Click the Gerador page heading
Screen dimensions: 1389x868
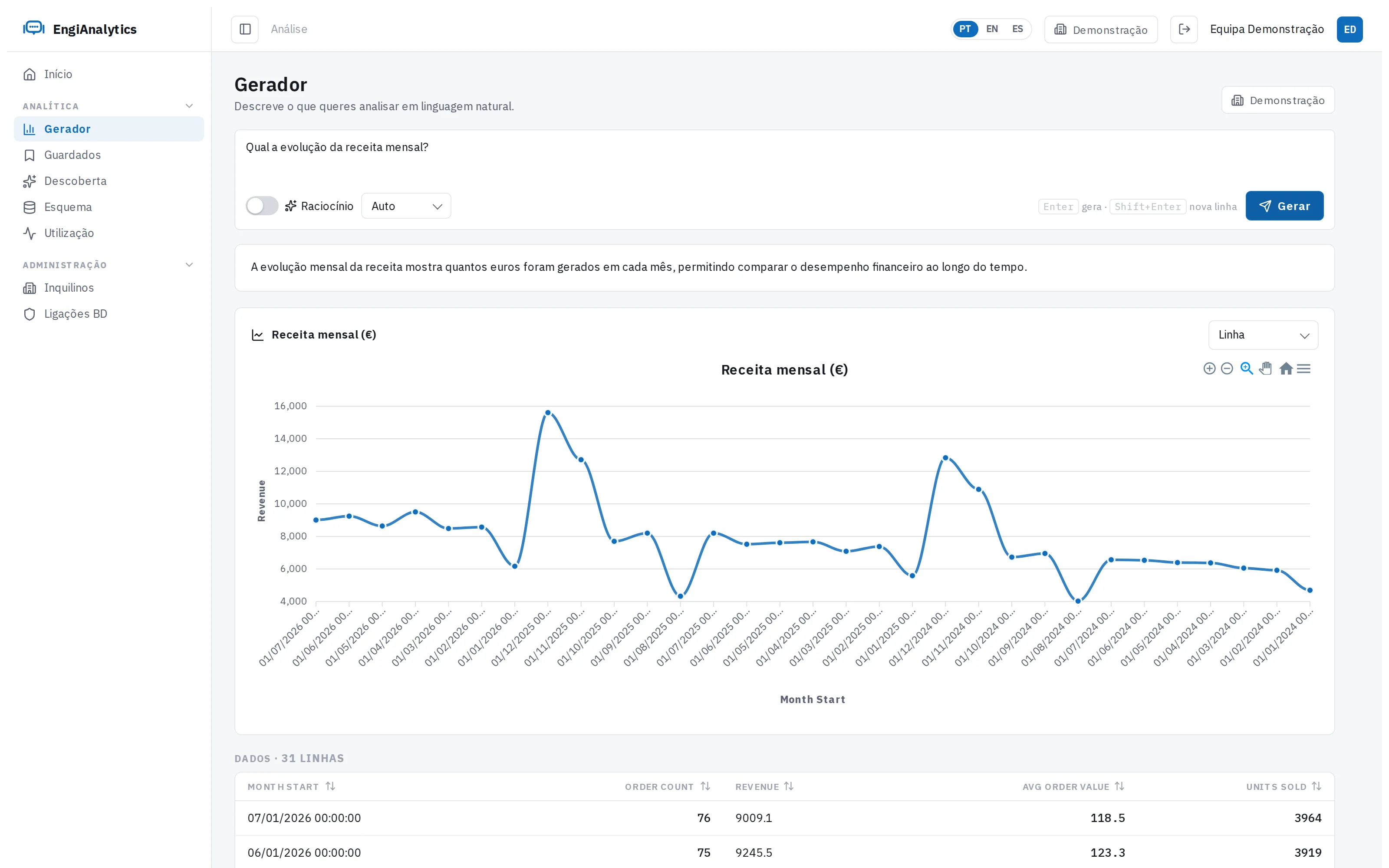[x=271, y=85]
